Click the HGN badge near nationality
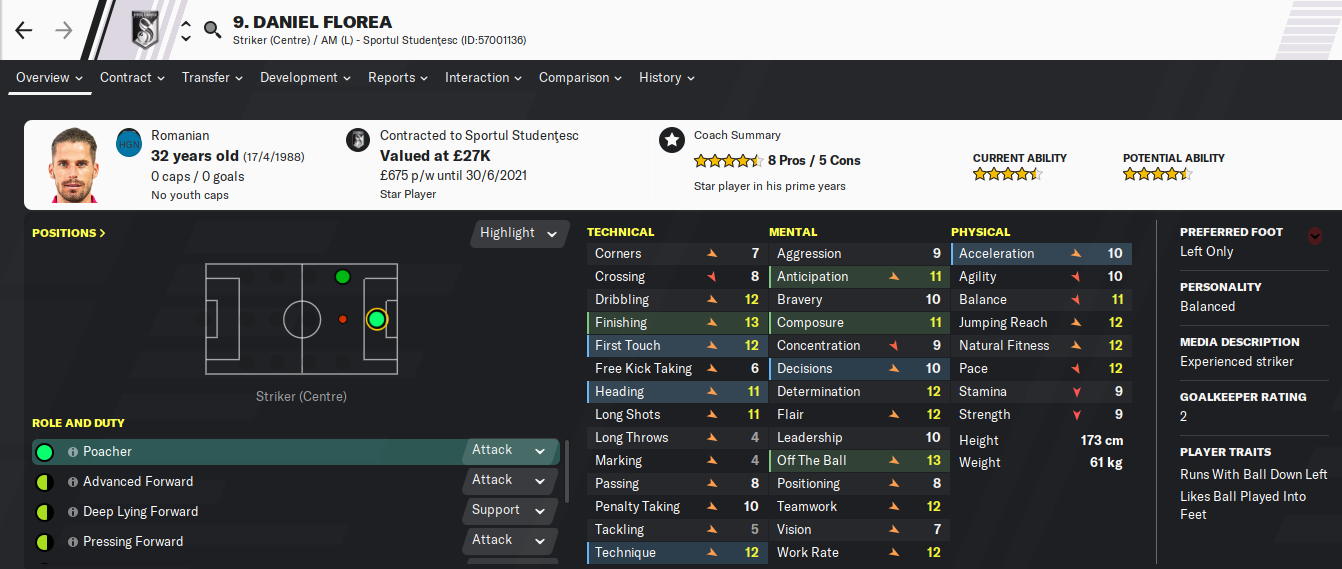This screenshot has height=569, width=1342. 129,143
